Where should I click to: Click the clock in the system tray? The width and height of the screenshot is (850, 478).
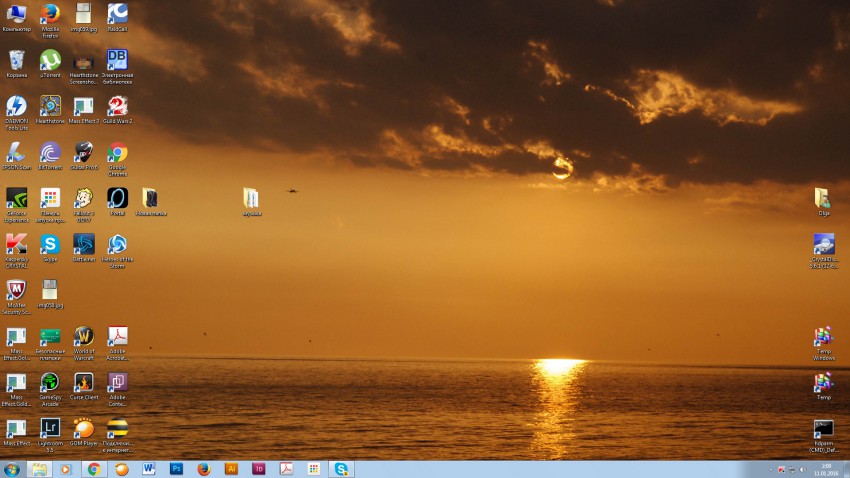828,468
